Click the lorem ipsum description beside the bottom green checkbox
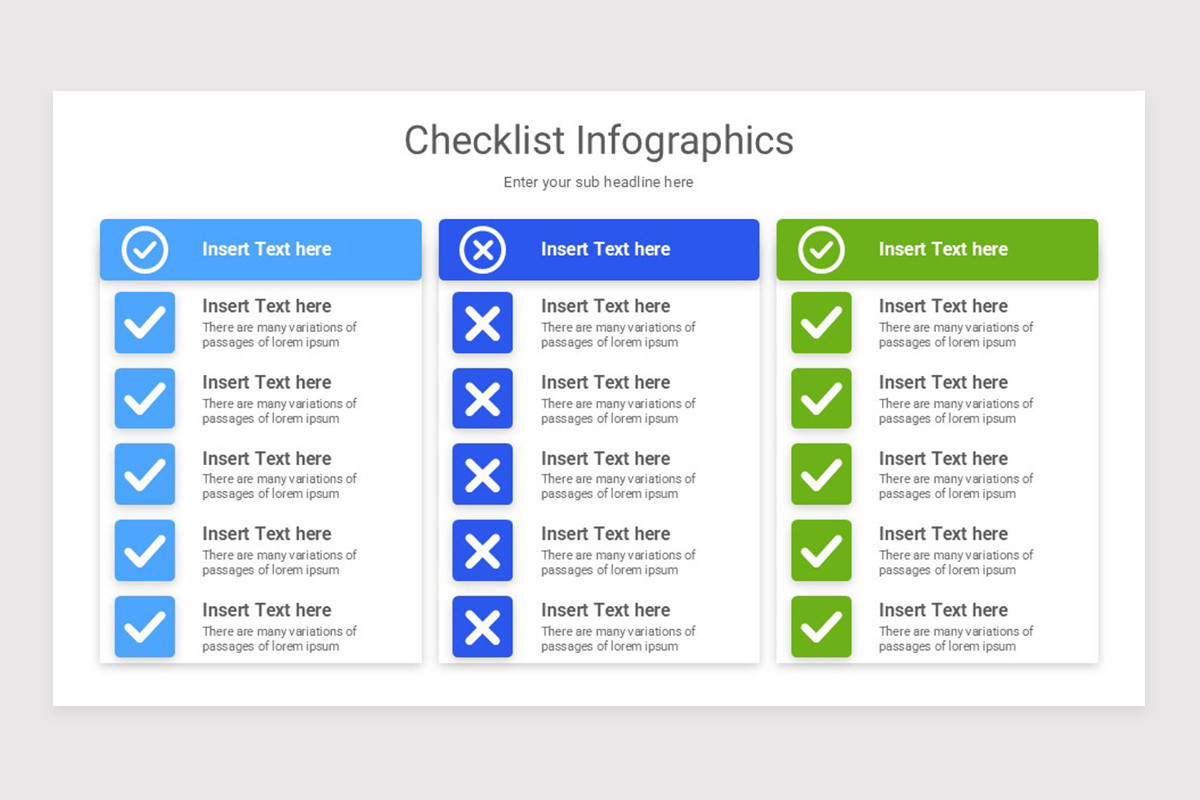This screenshot has width=1200, height=800. pyautogui.click(x=955, y=639)
